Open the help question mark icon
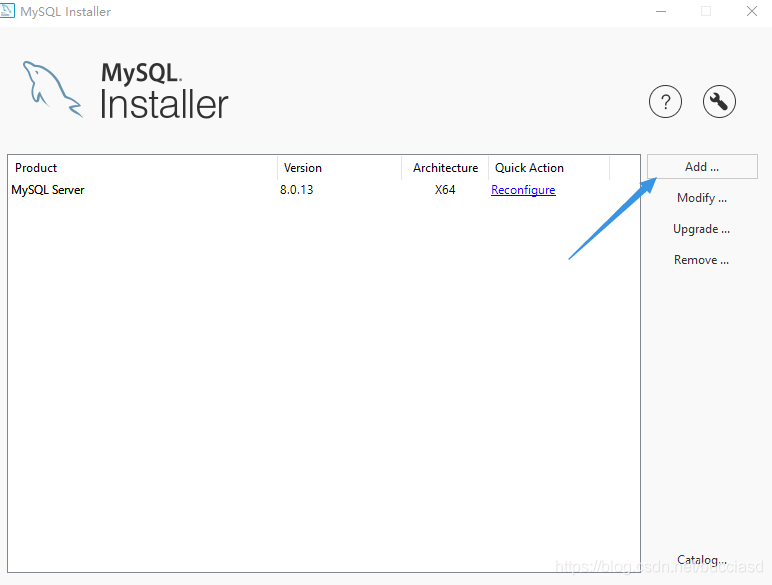 (x=665, y=102)
